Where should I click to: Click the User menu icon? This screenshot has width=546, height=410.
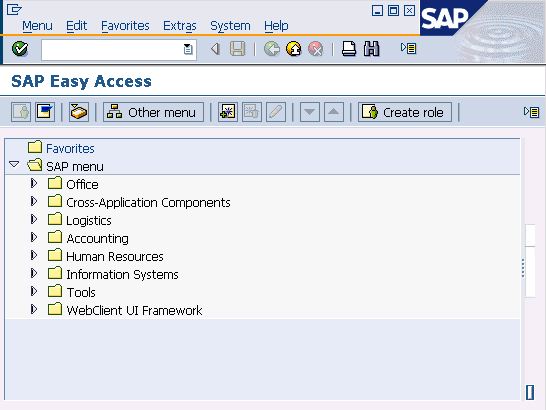[x=21, y=112]
